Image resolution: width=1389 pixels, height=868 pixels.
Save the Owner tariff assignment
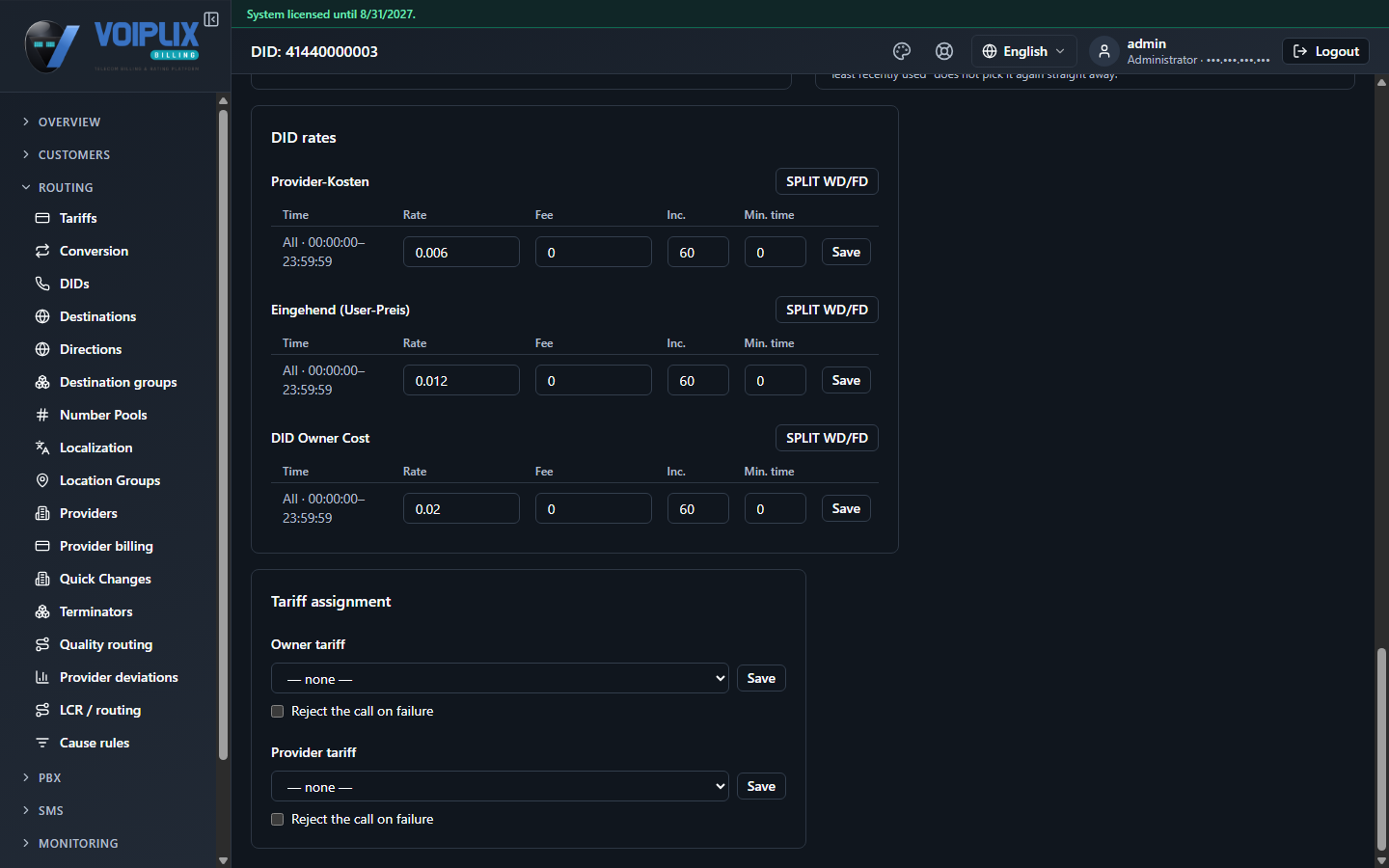coord(761,678)
